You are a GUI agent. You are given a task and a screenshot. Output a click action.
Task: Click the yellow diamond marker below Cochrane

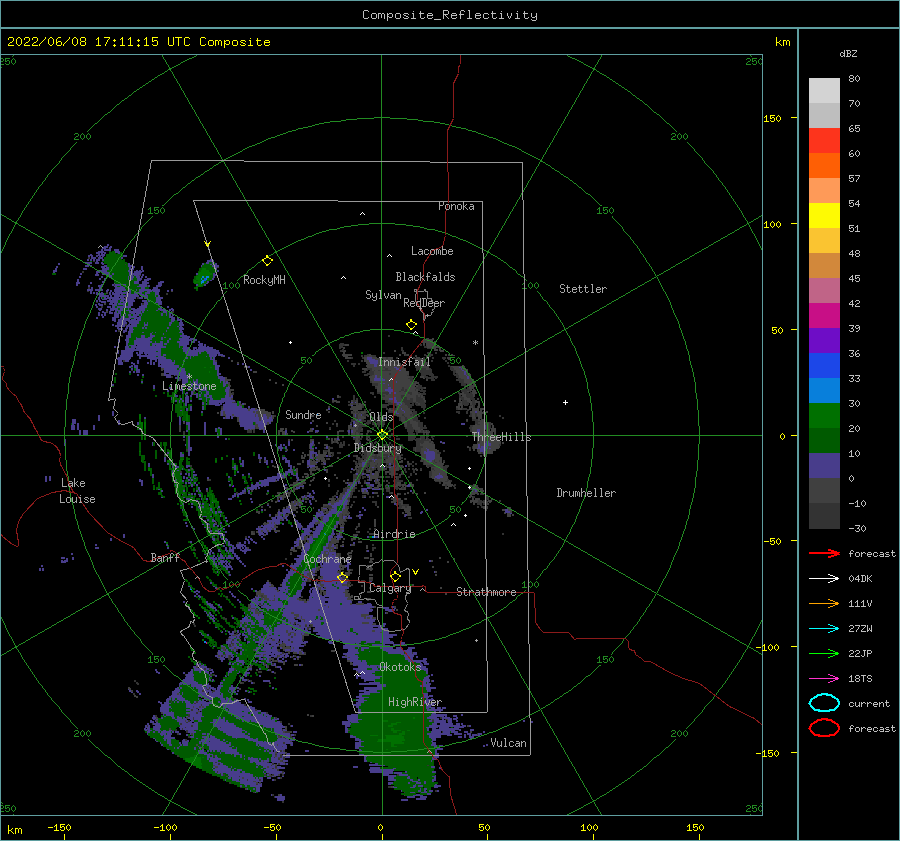pos(342,577)
